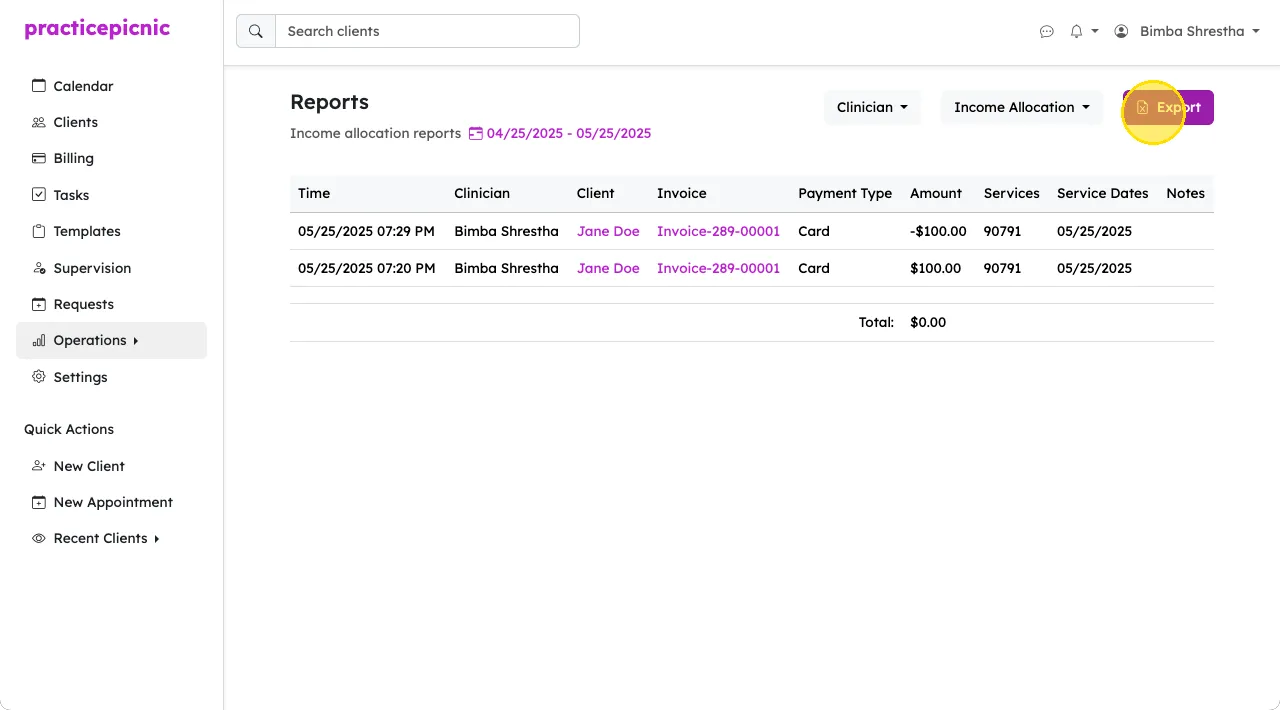Click the Supervision icon
Screen dimensions: 1280x710
click(39, 268)
